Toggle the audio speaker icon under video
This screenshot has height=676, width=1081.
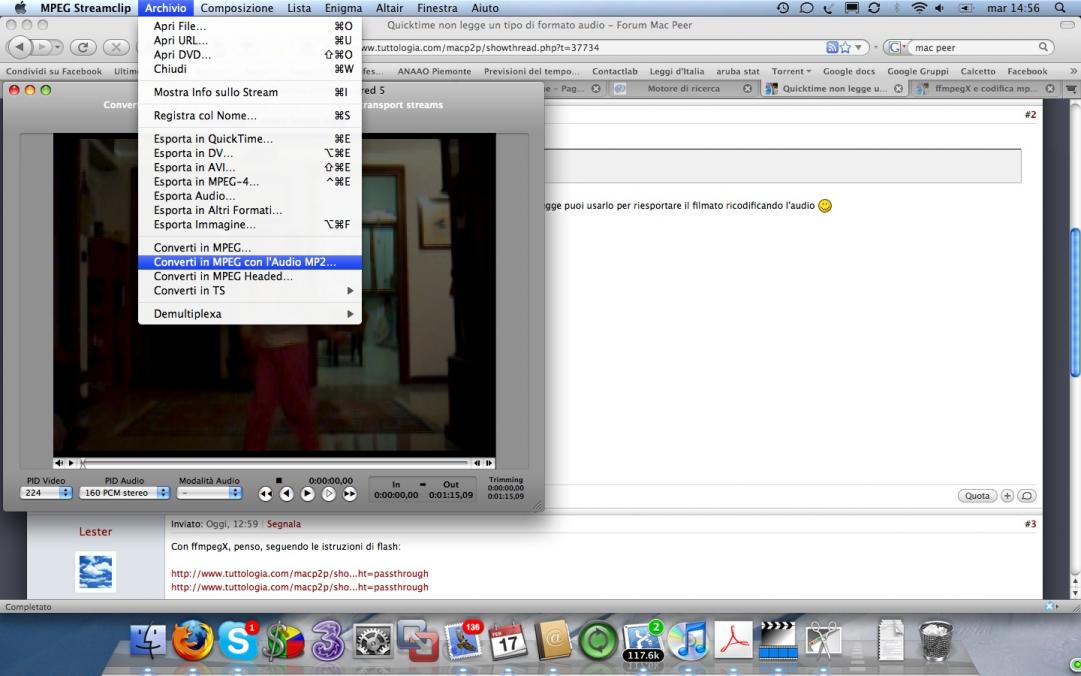(x=59, y=463)
